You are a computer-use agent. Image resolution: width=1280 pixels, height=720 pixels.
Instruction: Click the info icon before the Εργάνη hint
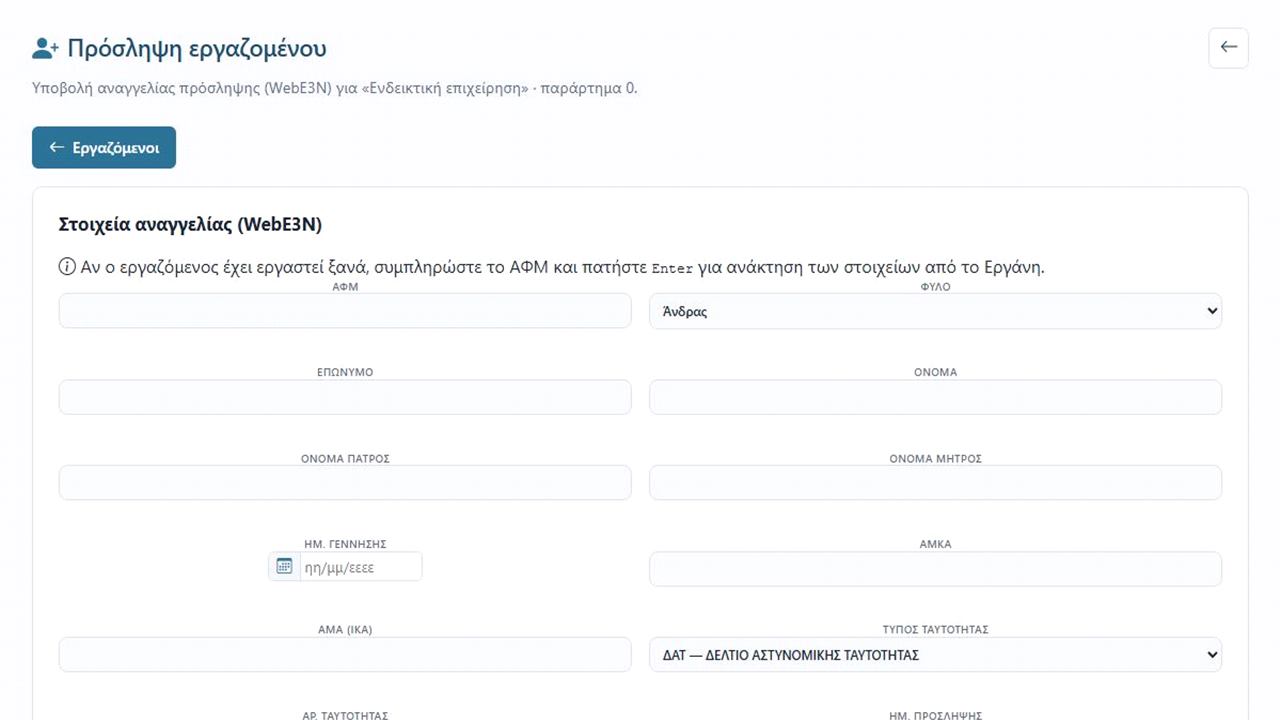pos(67,267)
